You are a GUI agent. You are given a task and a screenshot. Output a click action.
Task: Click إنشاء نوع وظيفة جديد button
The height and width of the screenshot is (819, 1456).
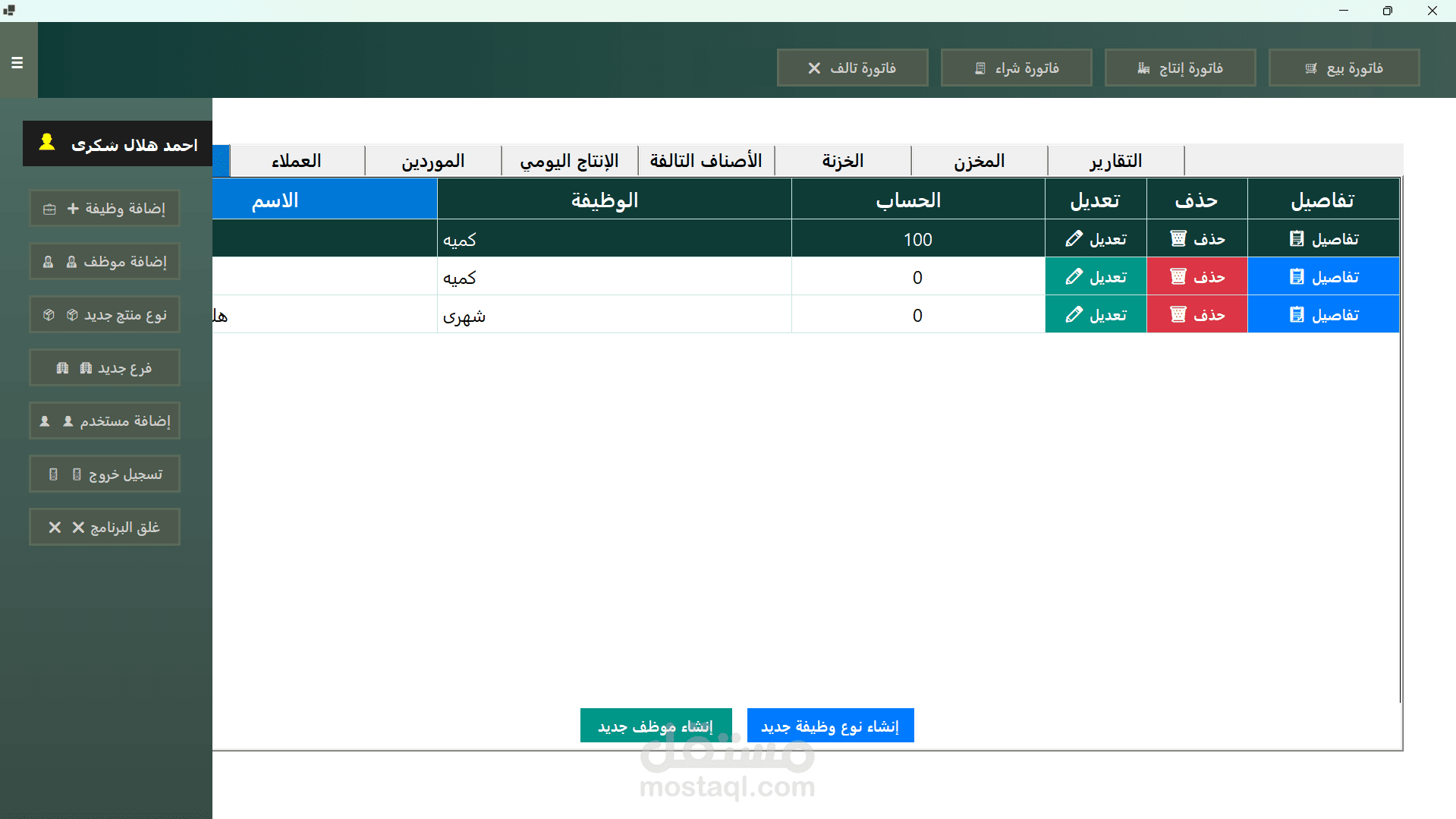830,725
